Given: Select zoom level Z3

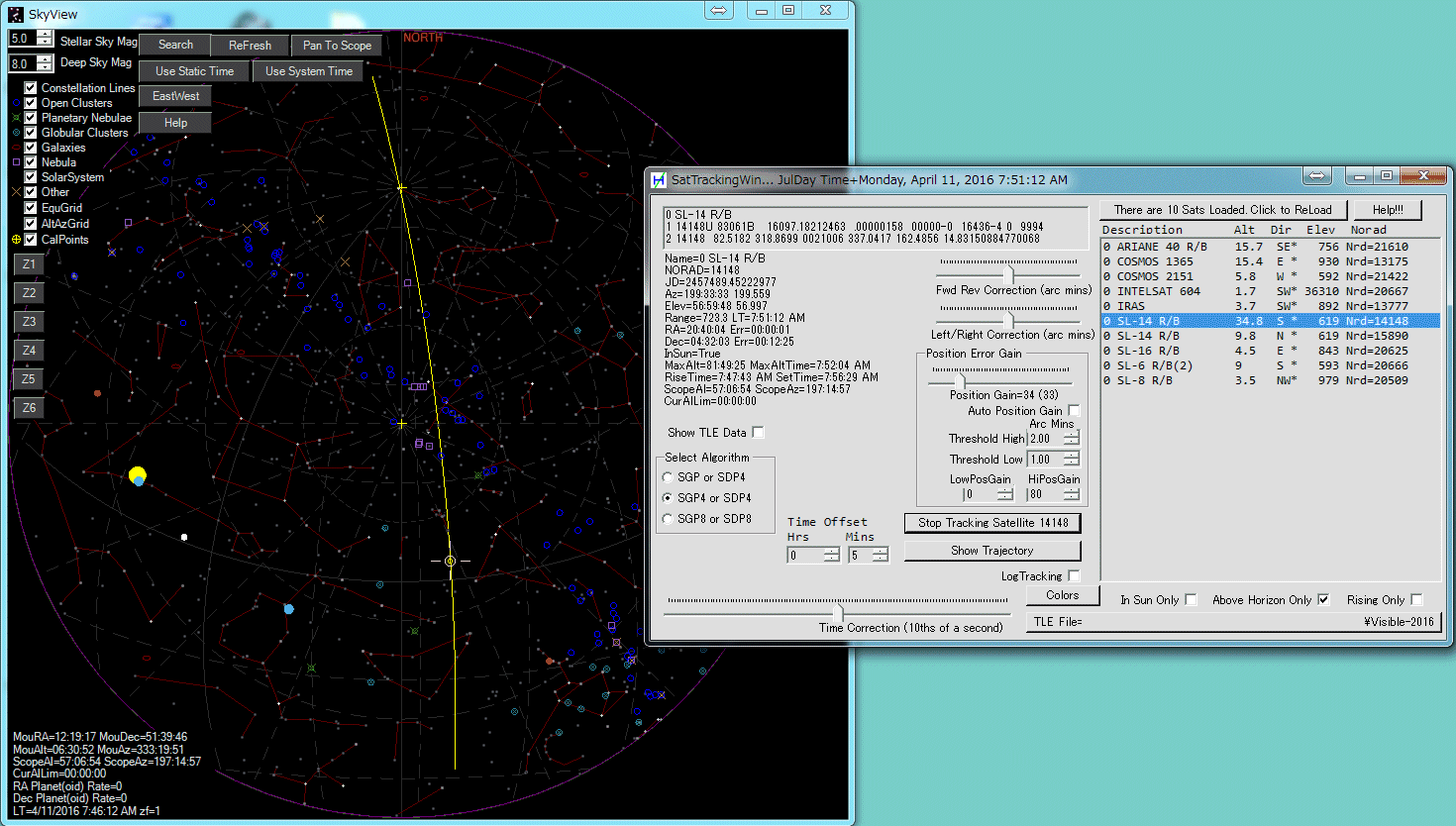Looking at the screenshot, I should click(x=29, y=322).
